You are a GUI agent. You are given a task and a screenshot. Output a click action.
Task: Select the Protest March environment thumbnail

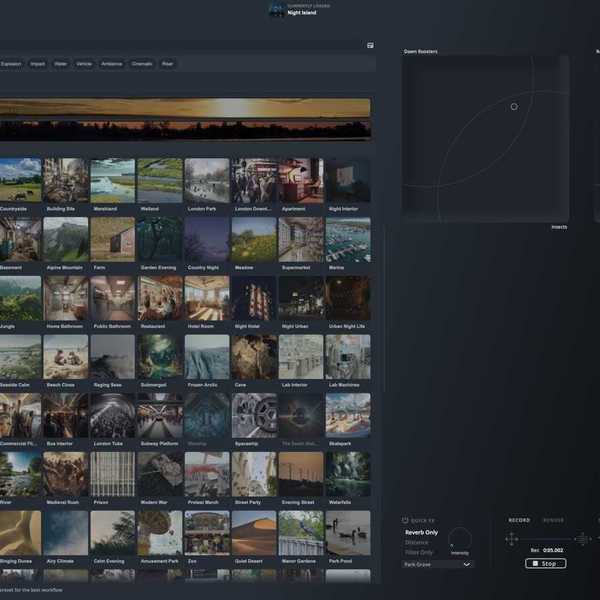click(x=207, y=474)
